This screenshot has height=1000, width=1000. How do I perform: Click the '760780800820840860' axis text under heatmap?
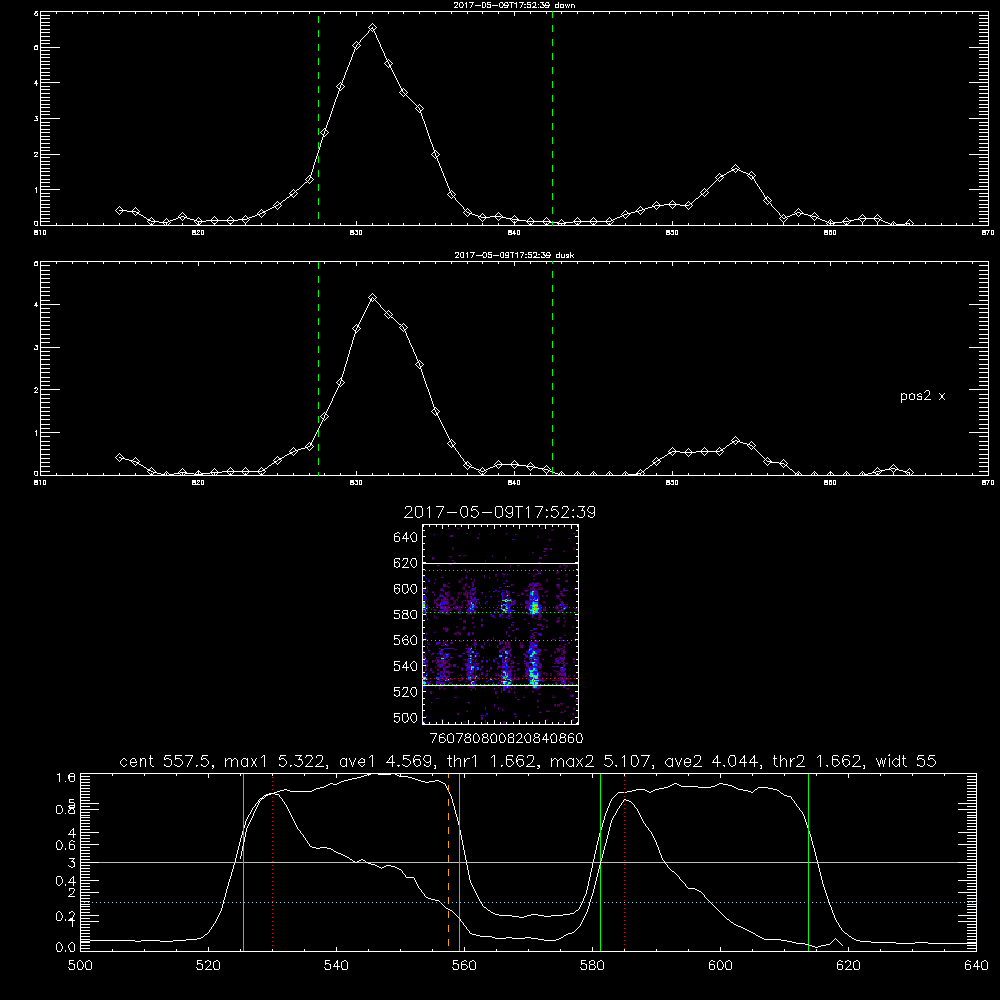click(506, 739)
